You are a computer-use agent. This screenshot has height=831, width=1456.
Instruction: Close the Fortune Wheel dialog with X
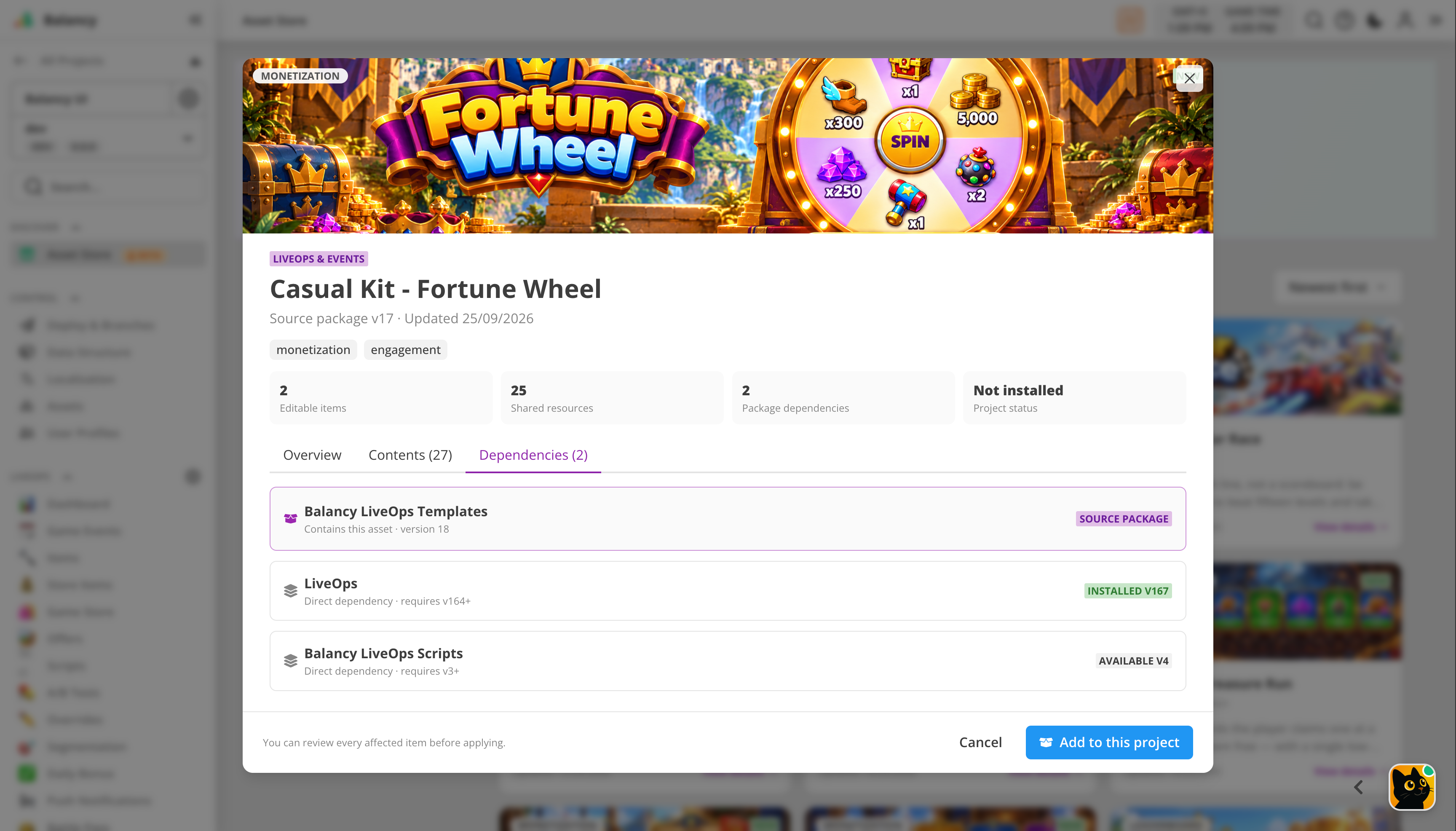tap(1189, 78)
